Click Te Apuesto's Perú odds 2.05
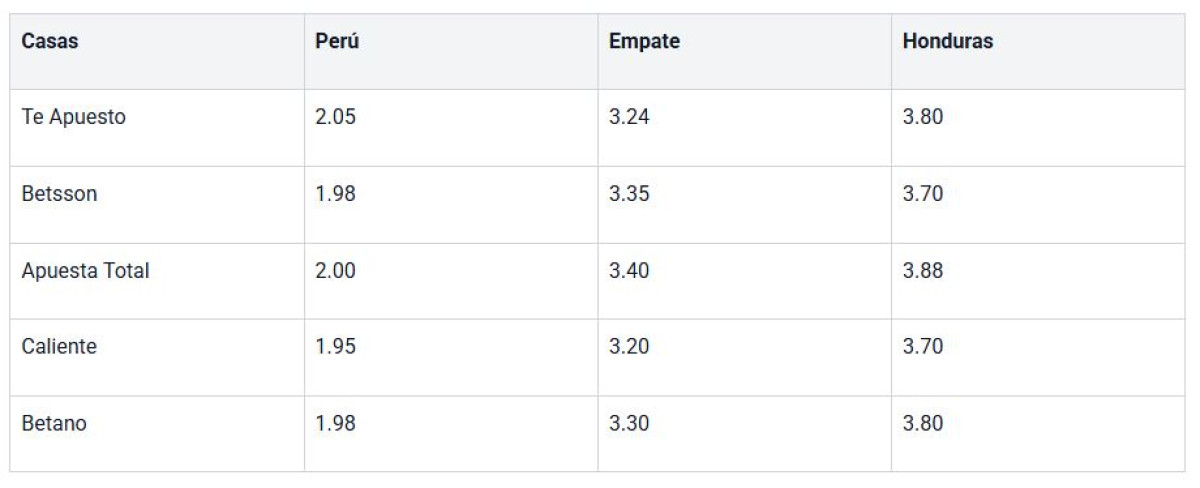 click(x=335, y=117)
